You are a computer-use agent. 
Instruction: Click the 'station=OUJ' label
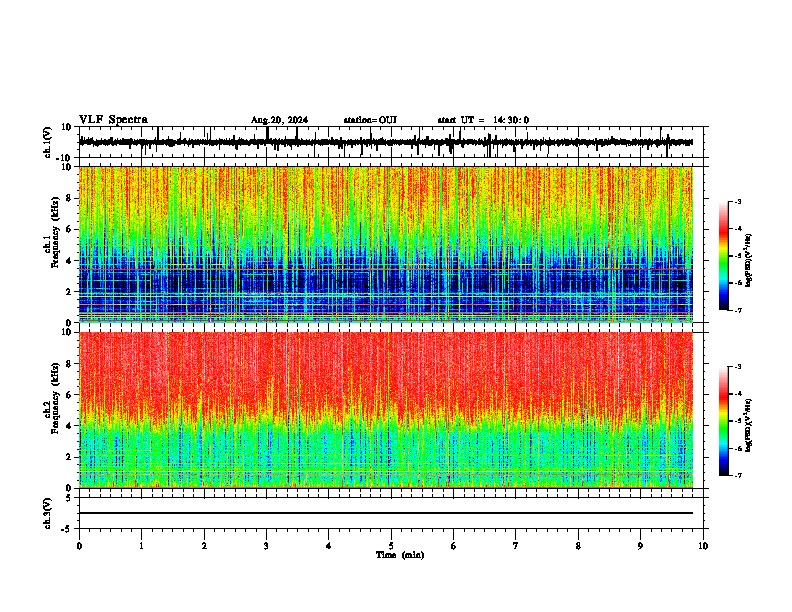[370, 120]
